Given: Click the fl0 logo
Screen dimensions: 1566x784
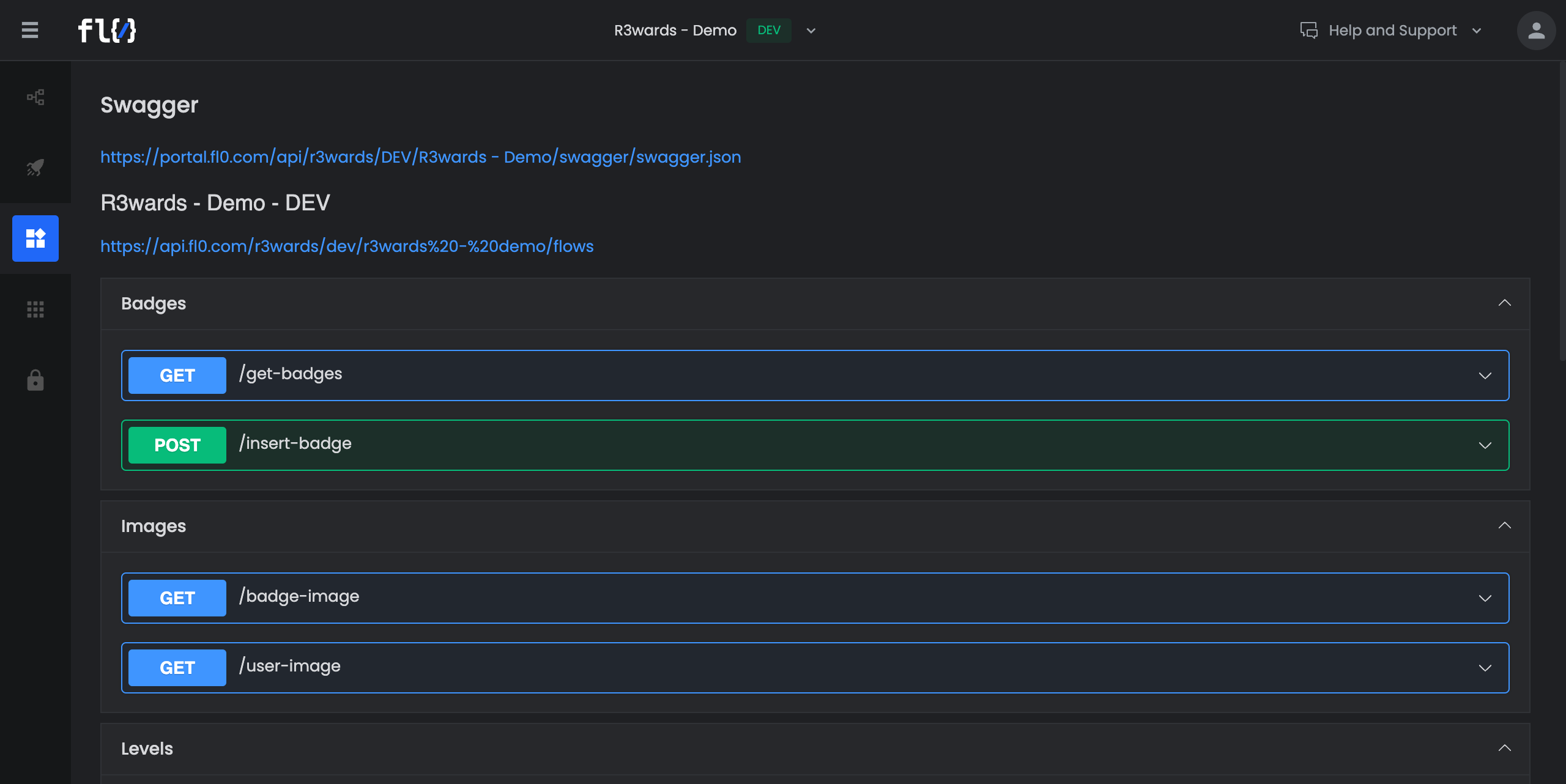Looking at the screenshot, I should (107, 30).
